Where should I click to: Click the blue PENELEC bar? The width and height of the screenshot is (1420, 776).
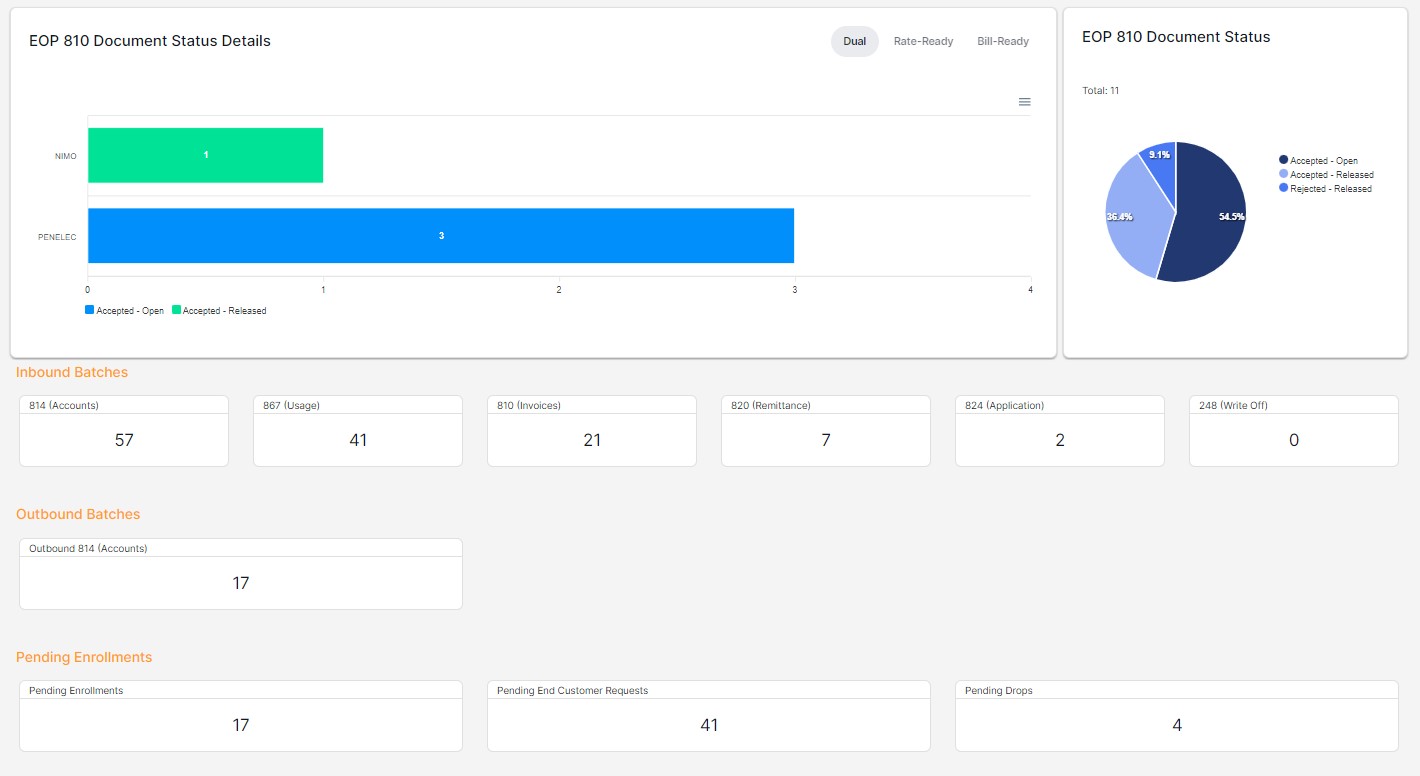tap(440, 236)
